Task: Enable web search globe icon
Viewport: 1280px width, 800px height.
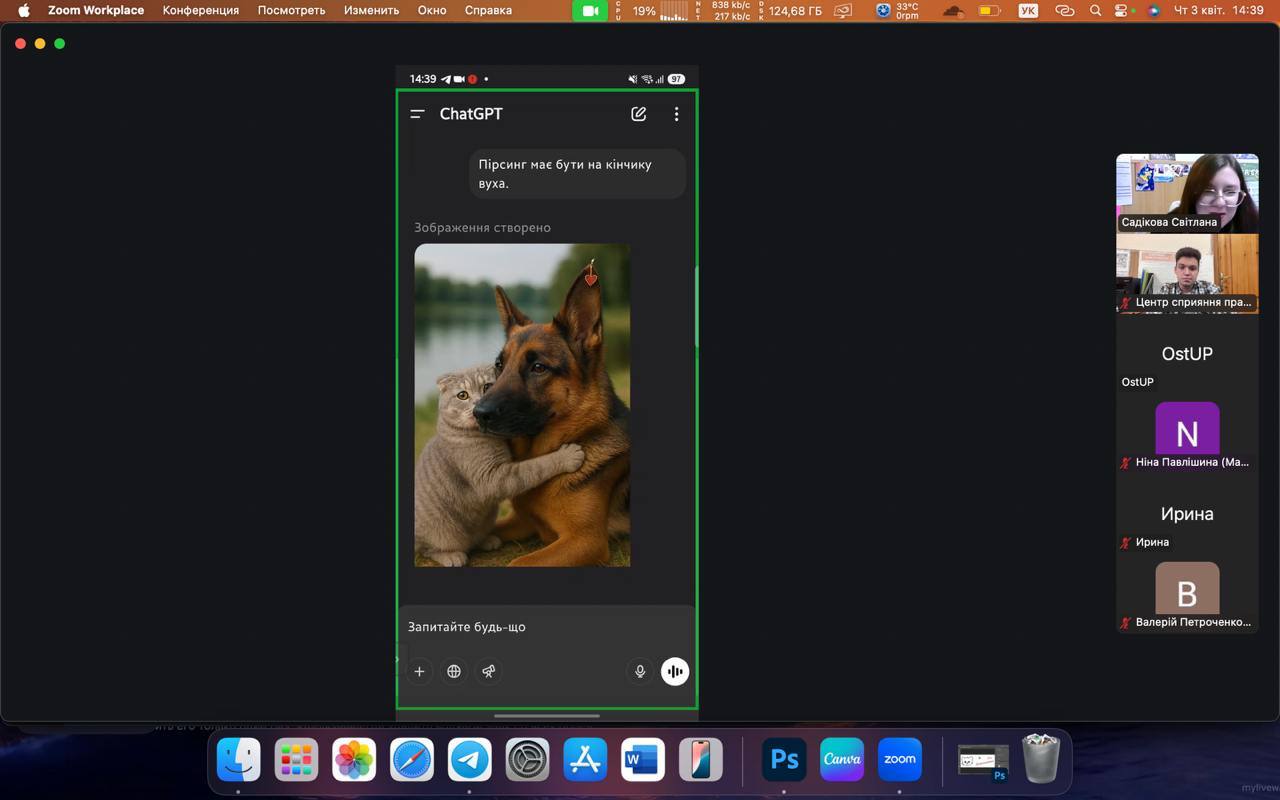Action: coord(454,671)
